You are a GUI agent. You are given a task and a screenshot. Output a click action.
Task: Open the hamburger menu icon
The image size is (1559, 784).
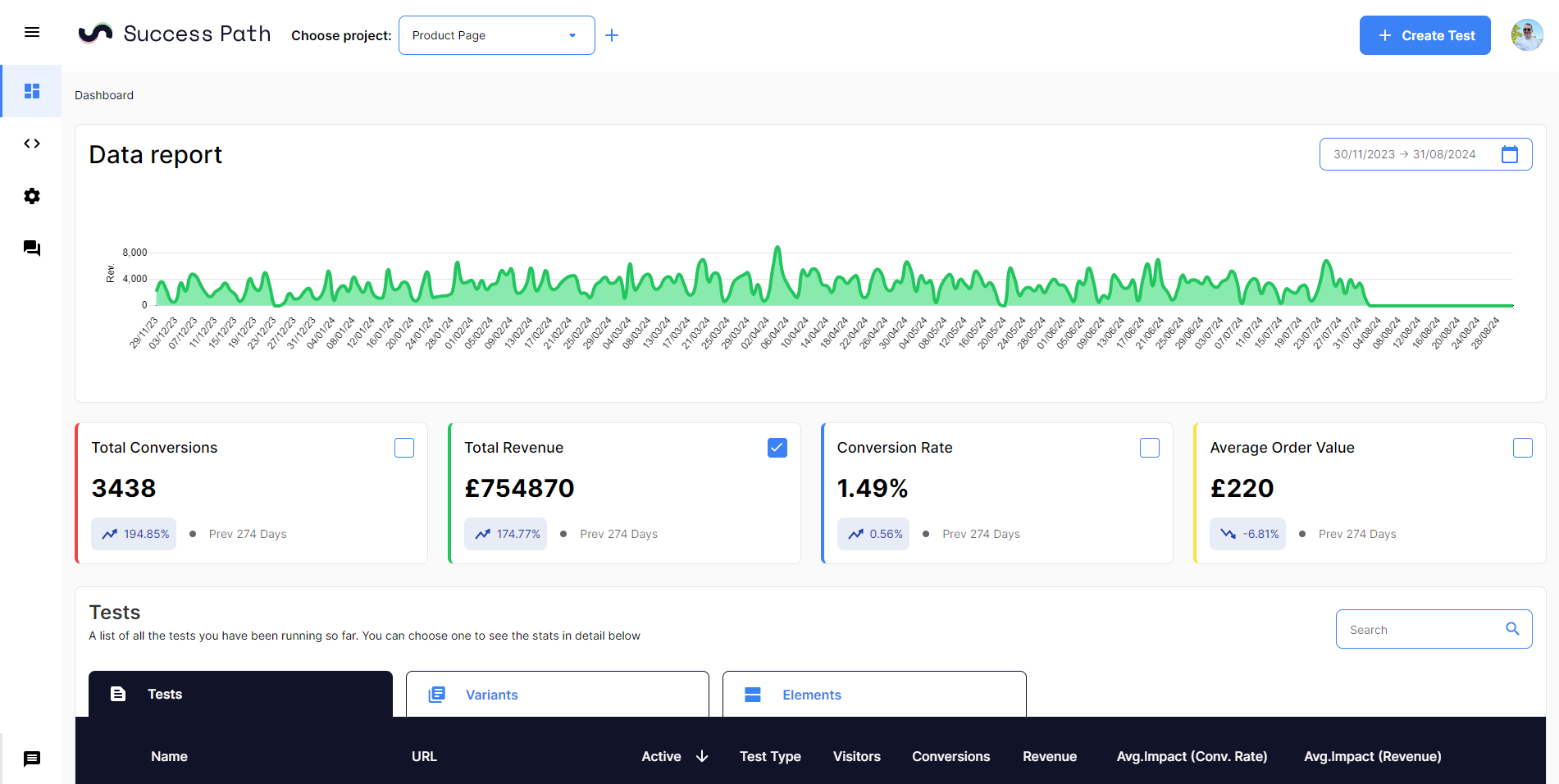[32, 33]
